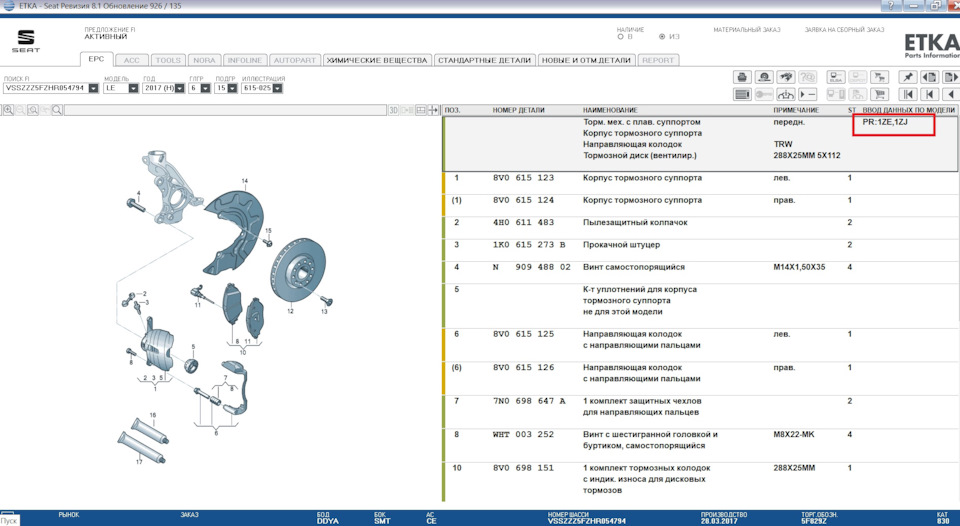Image resolution: width=960 pixels, height=526 pixels.
Task: Switch to the NORA tab
Action: (x=204, y=60)
